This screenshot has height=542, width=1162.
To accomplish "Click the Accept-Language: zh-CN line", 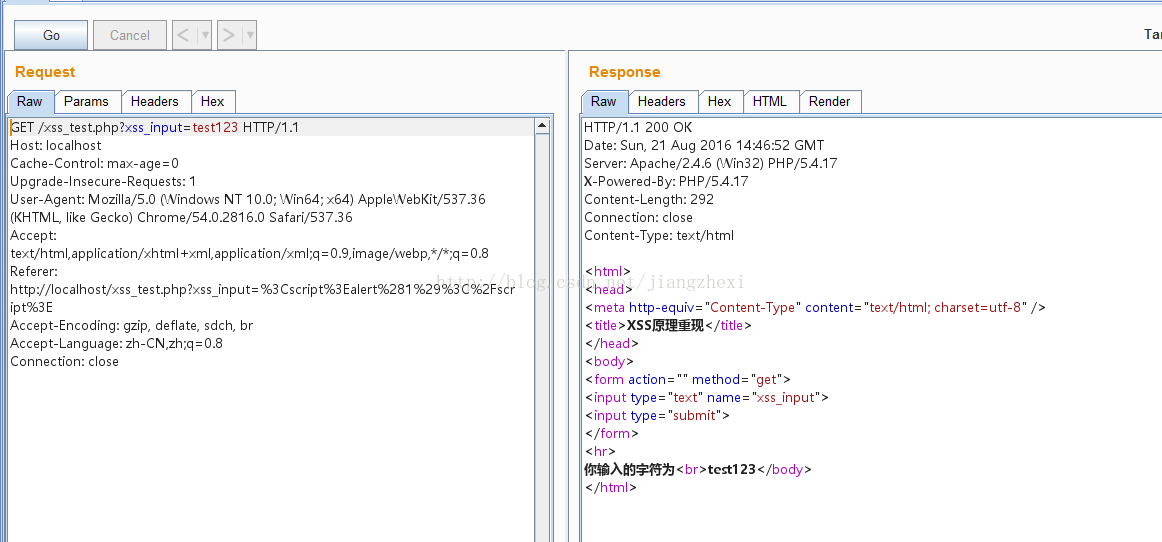I will (116, 343).
